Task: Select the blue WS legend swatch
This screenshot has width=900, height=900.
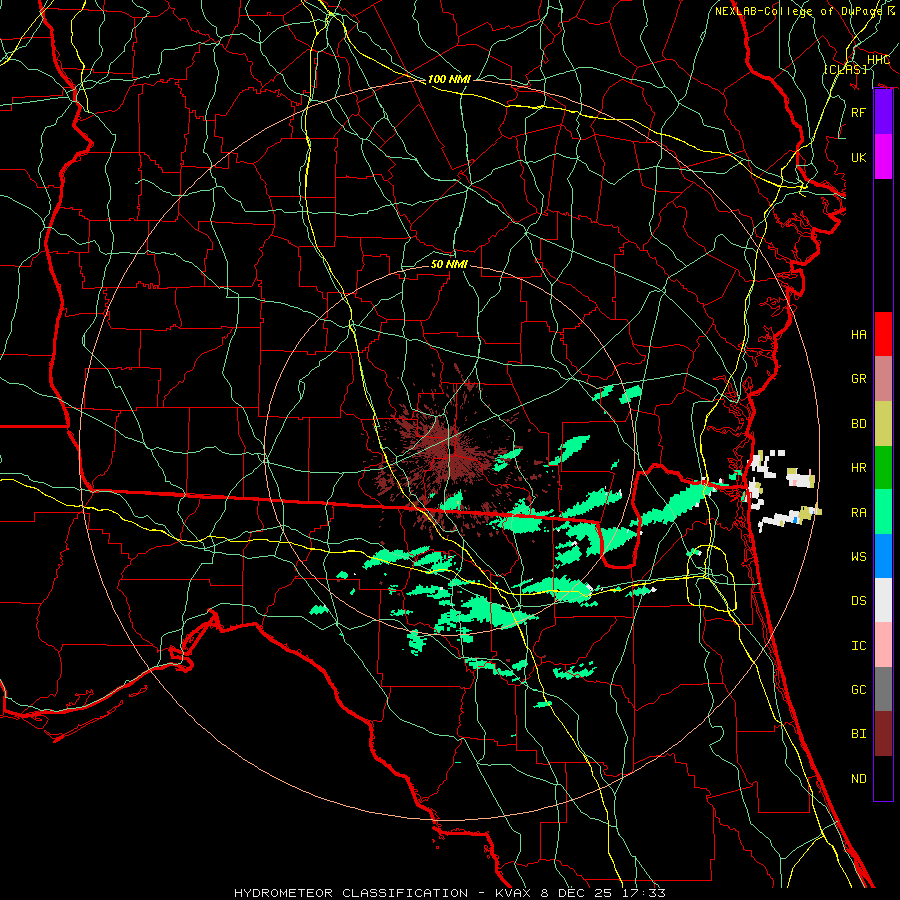Action: coord(883,556)
